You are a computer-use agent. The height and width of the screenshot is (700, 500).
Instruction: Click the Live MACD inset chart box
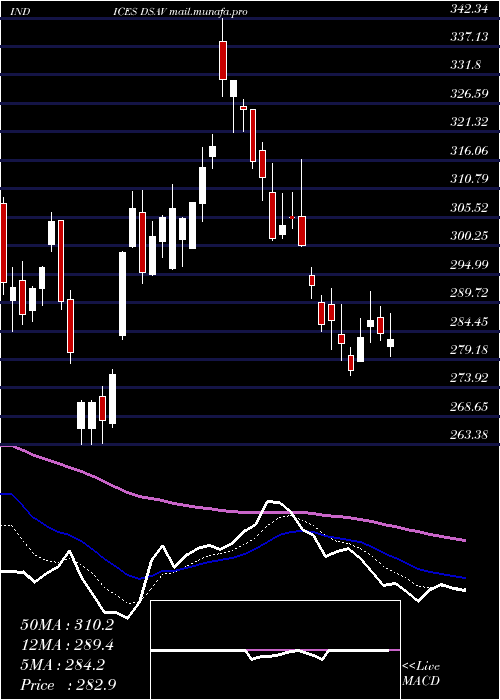click(x=275, y=650)
